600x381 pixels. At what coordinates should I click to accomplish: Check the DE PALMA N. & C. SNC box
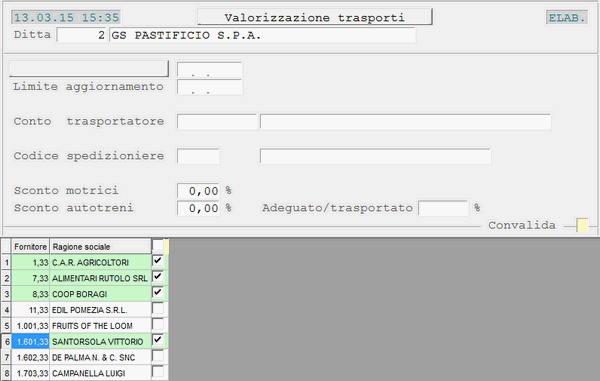158,356
